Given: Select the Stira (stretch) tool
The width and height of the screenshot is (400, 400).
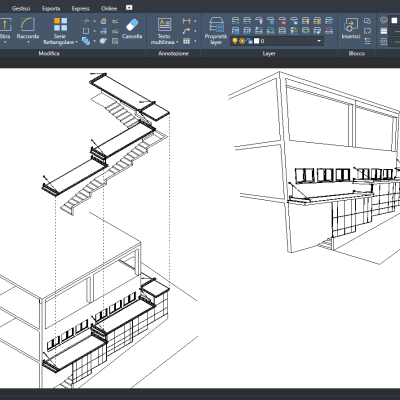Looking at the screenshot, I should (5, 28).
